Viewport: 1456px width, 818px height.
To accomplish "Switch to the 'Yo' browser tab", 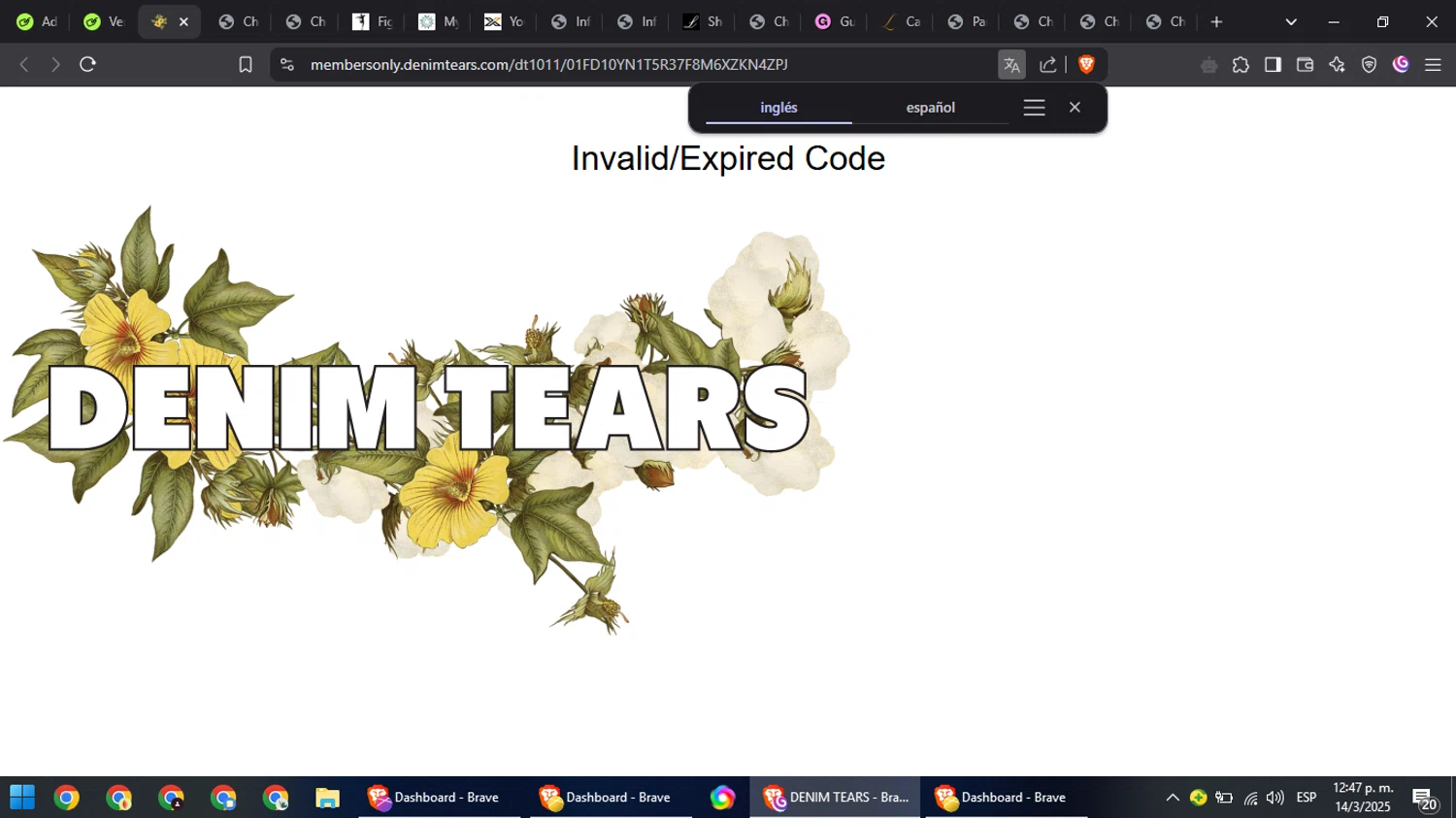I will click(505, 21).
